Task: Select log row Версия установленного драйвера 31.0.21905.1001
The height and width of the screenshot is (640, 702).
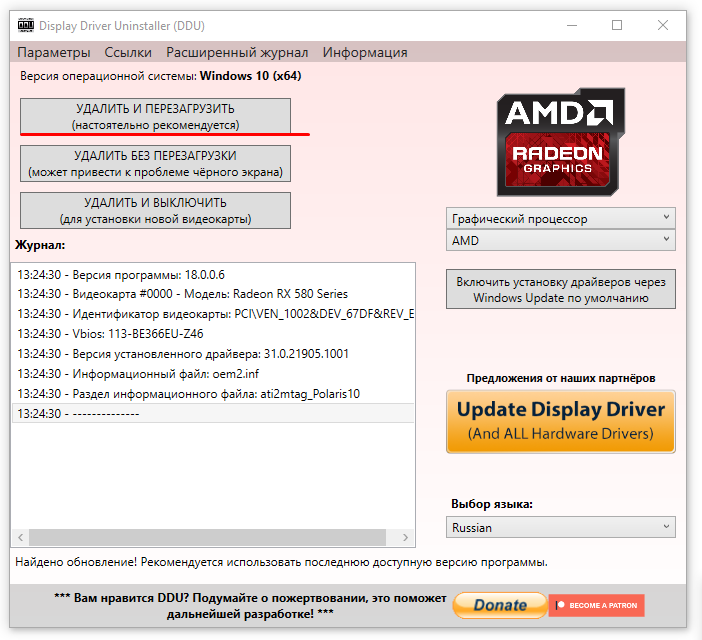Action: pyautogui.click(x=213, y=354)
